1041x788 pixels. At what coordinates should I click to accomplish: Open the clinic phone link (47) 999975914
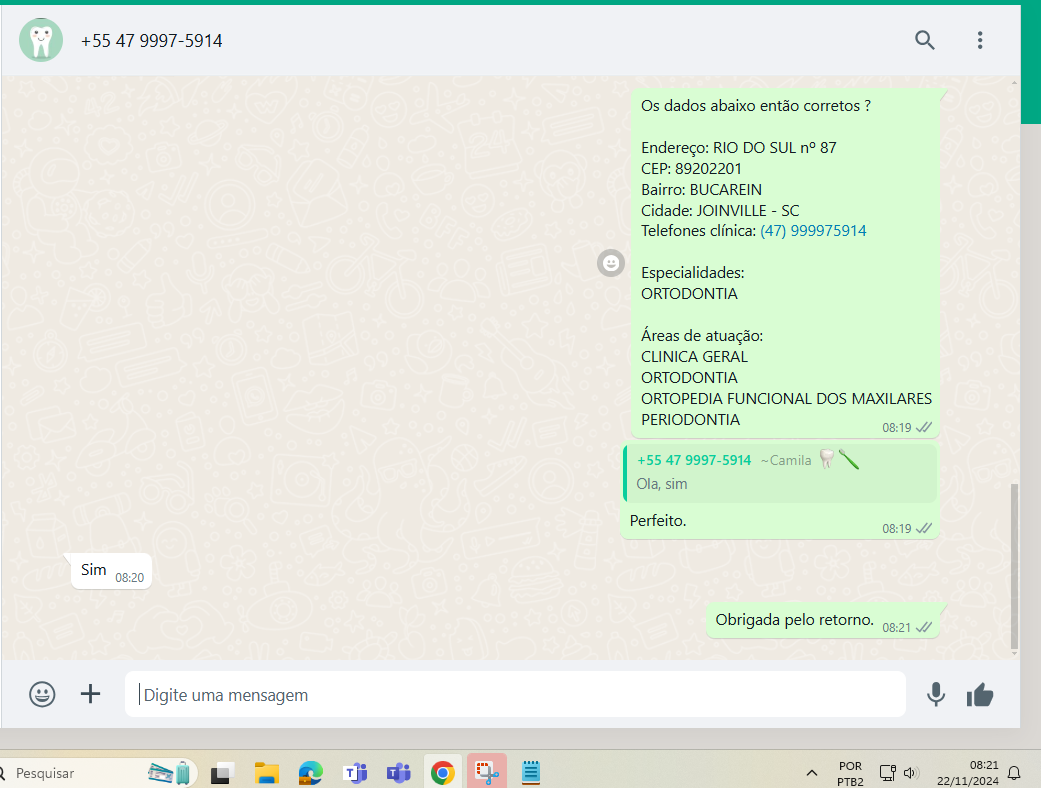(x=813, y=230)
